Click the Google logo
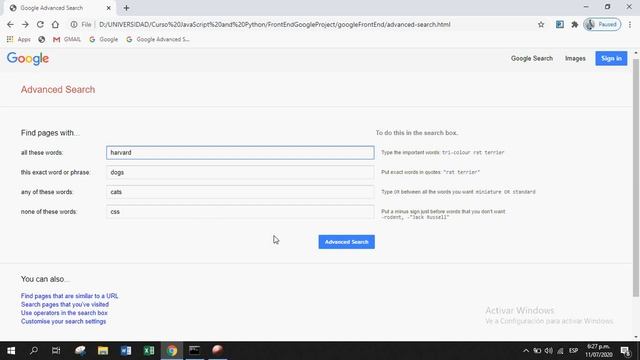 click(28, 59)
